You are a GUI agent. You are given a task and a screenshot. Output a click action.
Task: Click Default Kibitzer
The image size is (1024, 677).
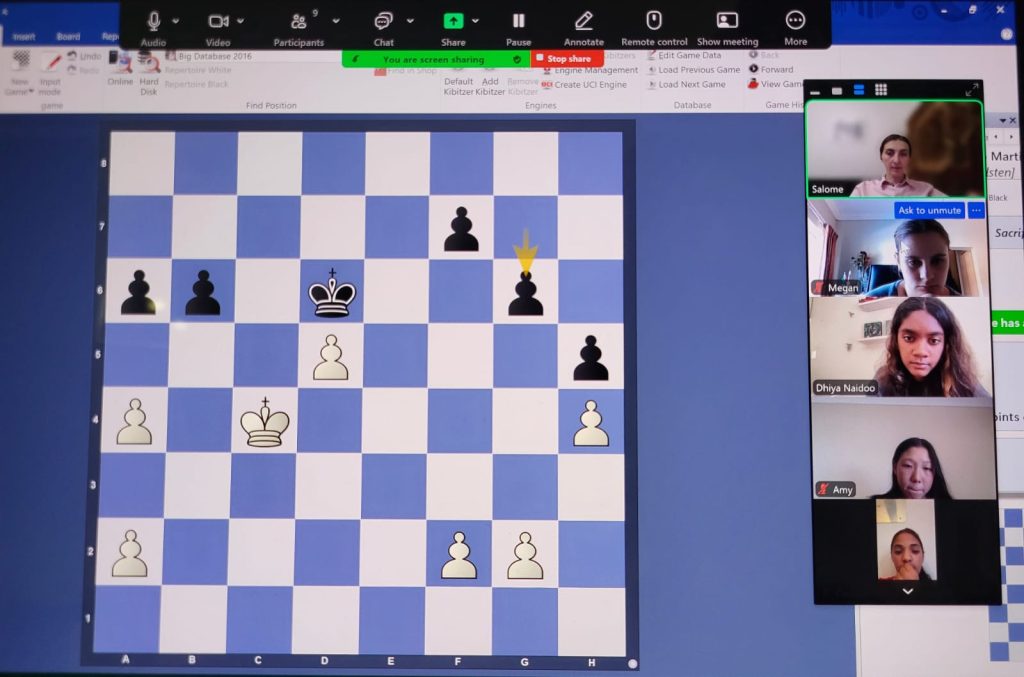click(458, 86)
